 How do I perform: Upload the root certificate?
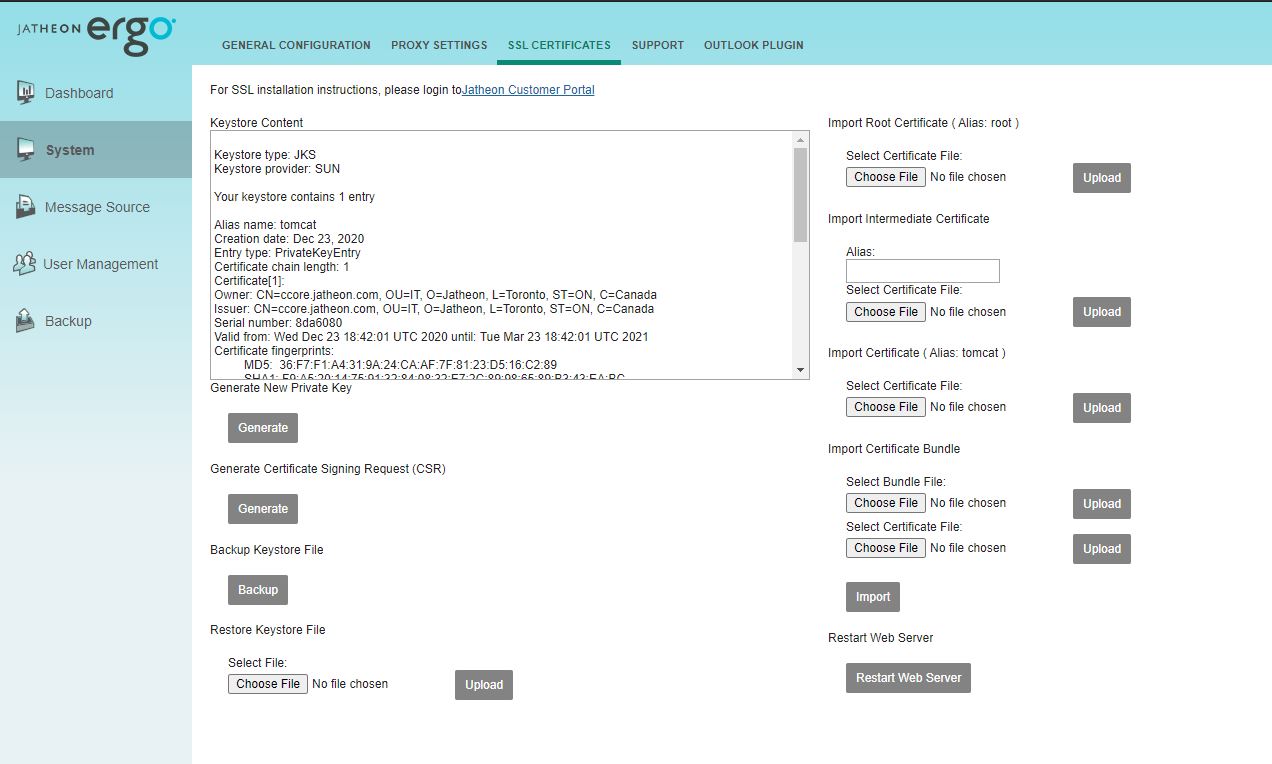(1102, 178)
